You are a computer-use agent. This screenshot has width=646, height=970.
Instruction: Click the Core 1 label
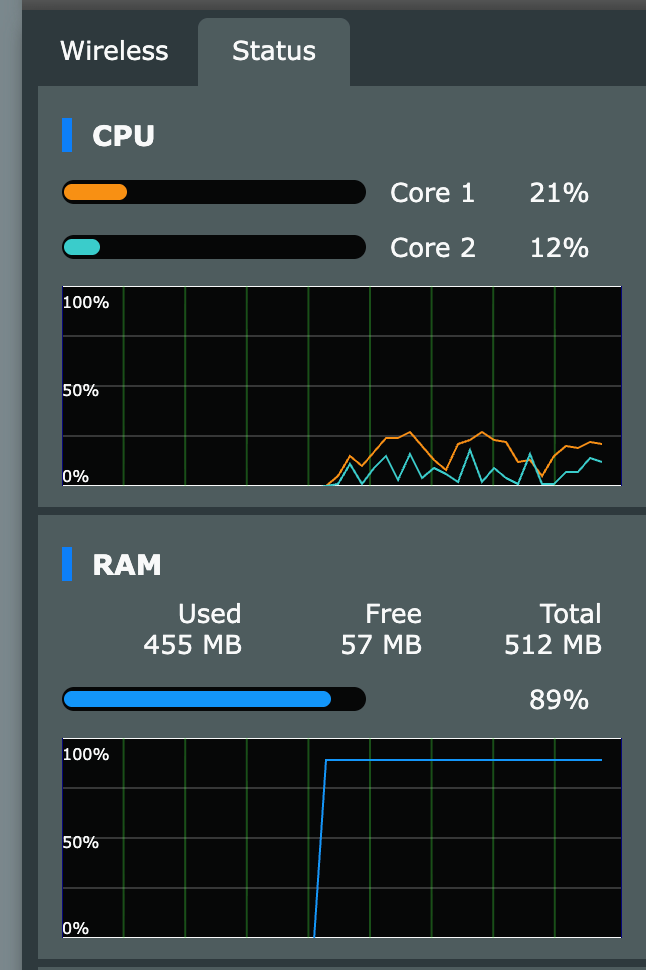tap(432, 193)
